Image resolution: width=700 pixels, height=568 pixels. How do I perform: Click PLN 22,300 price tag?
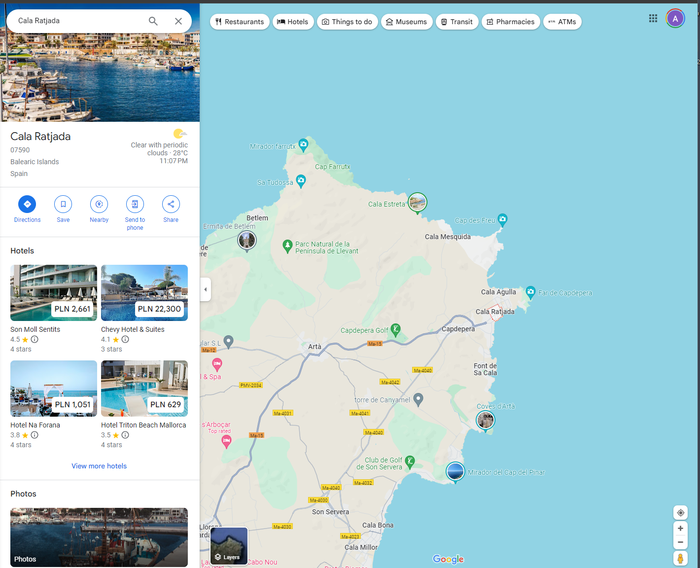click(159, 309)
